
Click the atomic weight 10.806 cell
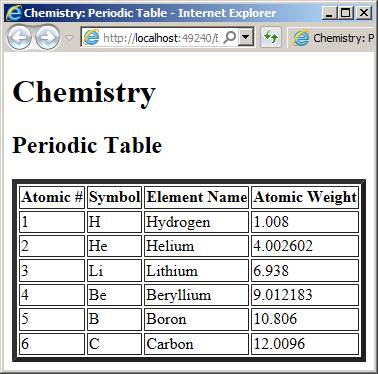[x=305, y=319]
